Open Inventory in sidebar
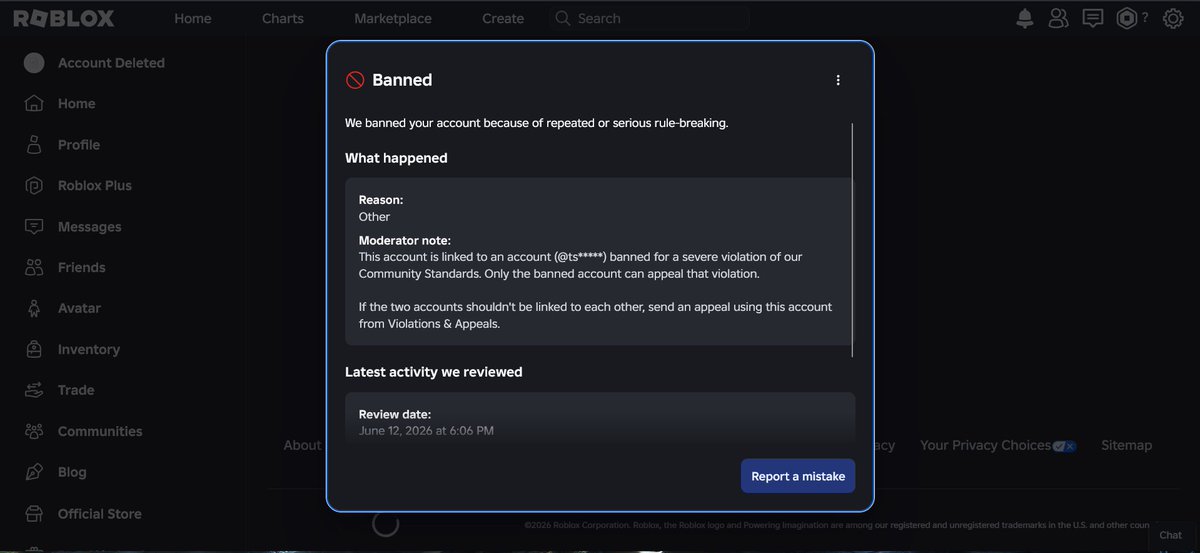The width and height of the screenshot is (1200, 553). click(89, 350)
